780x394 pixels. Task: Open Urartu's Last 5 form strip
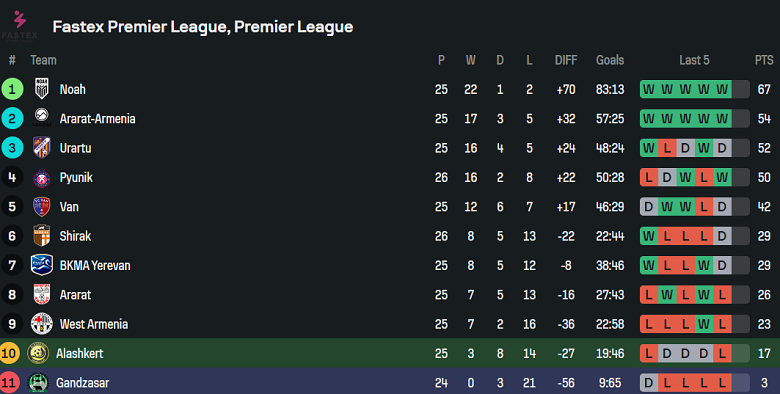694,148
